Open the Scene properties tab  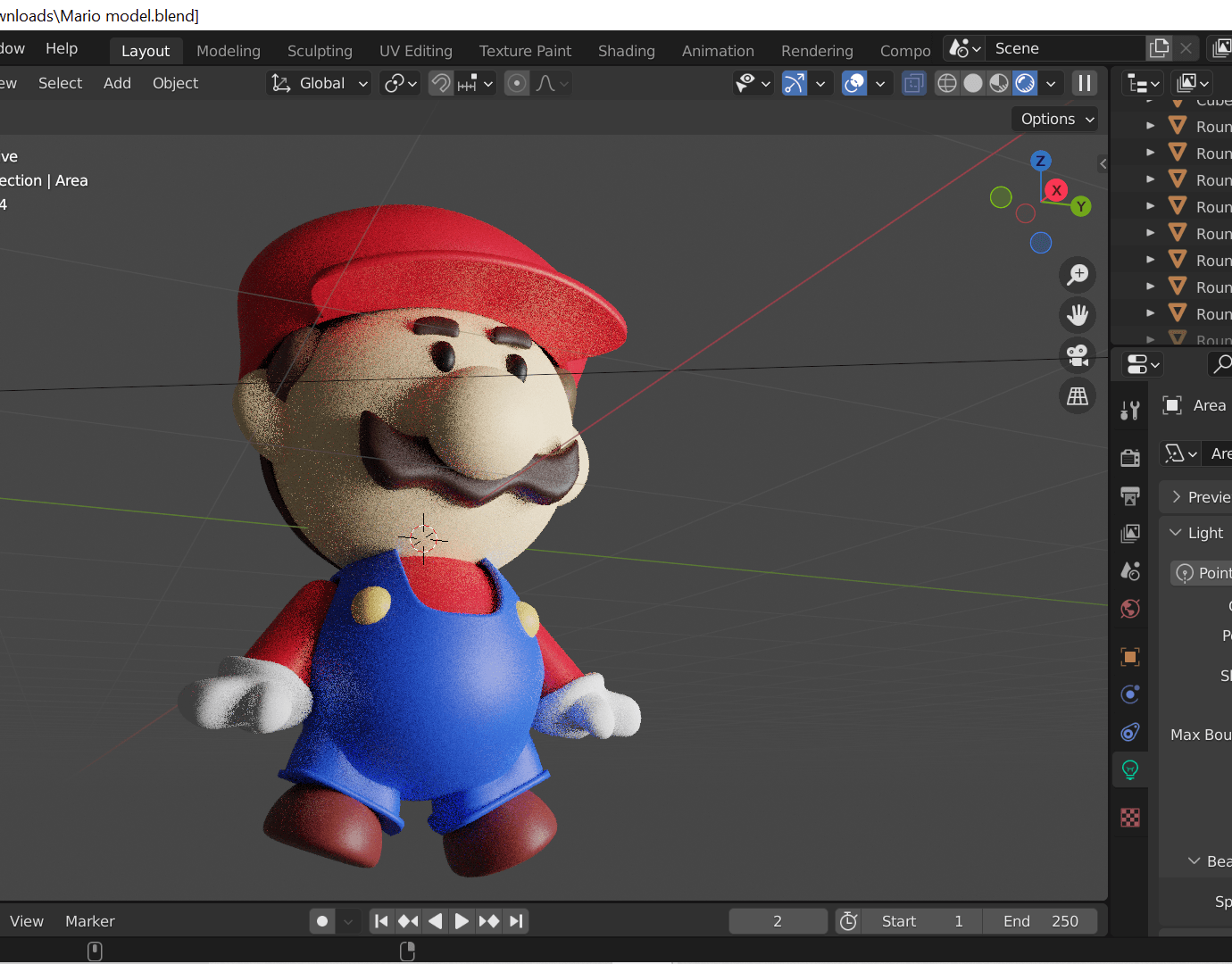[1130, 571]
